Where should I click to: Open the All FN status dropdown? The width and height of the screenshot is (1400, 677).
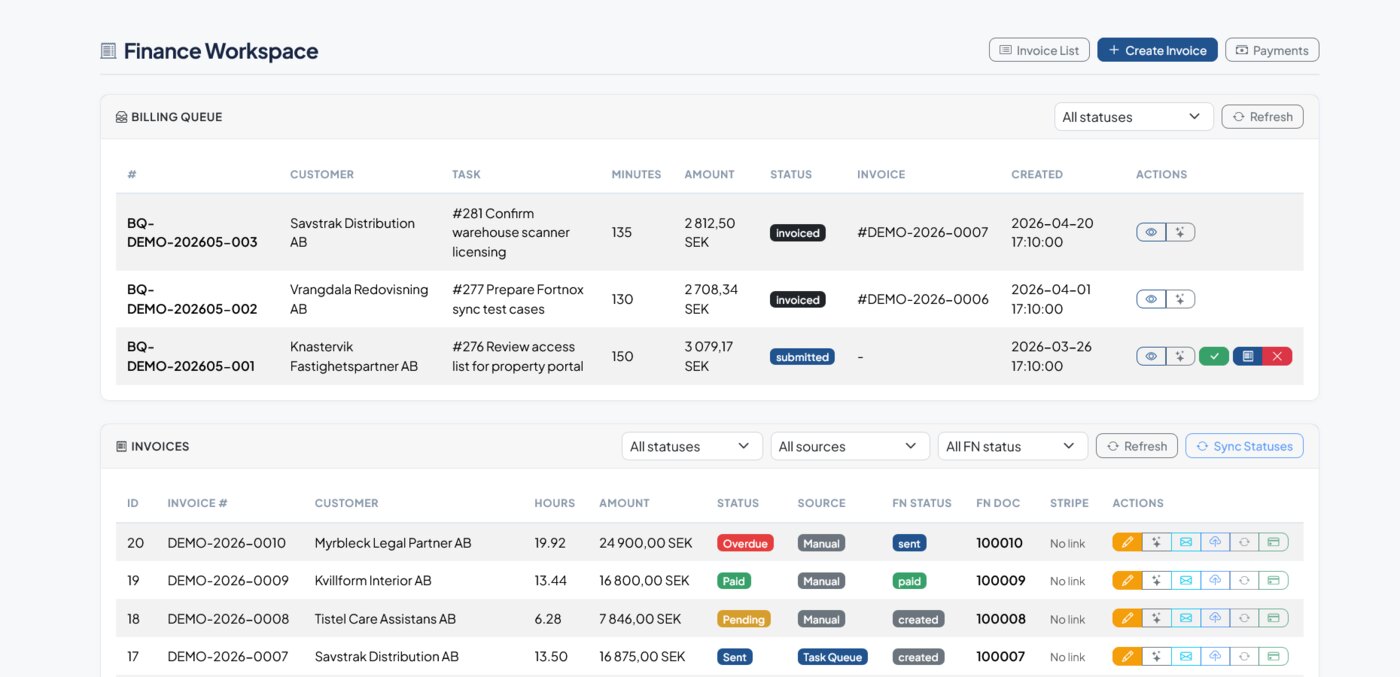click(x=1012, y=445)
